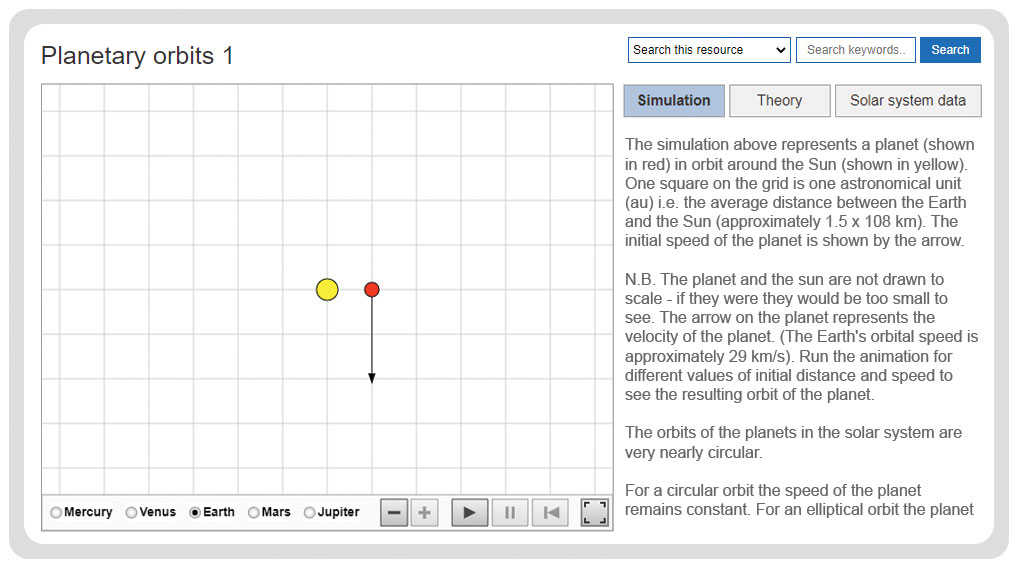Select the Earth radio button
This screenshot has height=566, width=1018.
point(195,513)
